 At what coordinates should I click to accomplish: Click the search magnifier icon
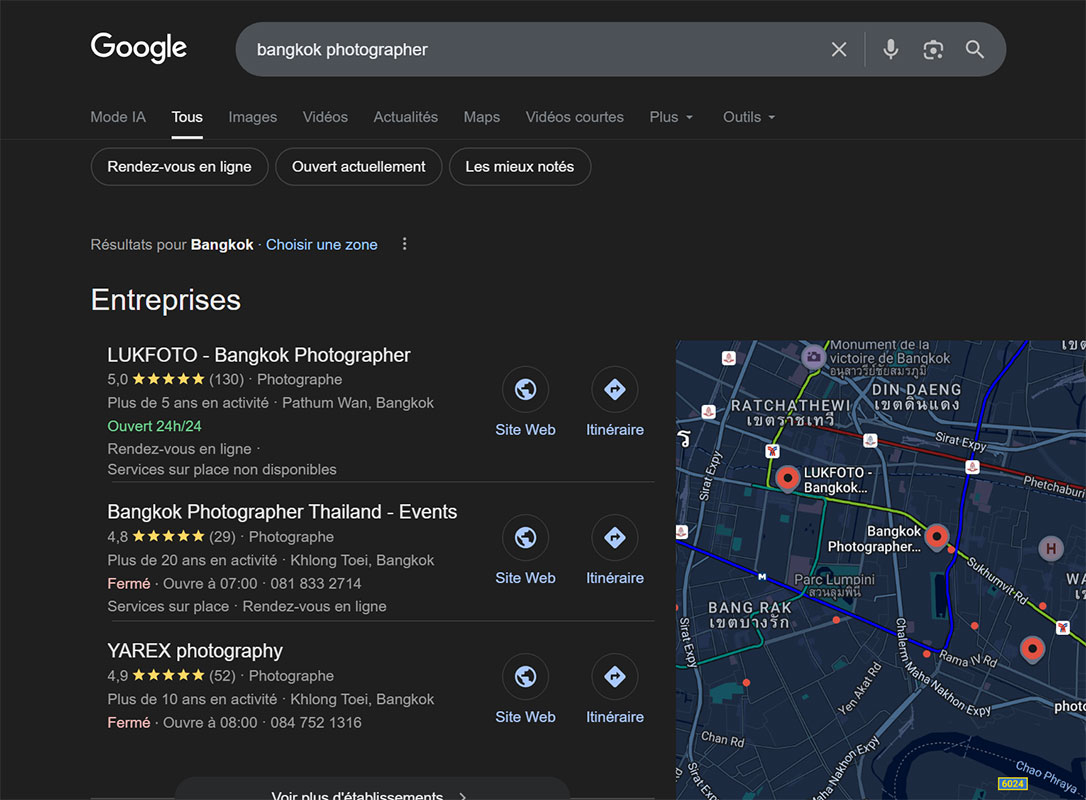click(975, 48)
